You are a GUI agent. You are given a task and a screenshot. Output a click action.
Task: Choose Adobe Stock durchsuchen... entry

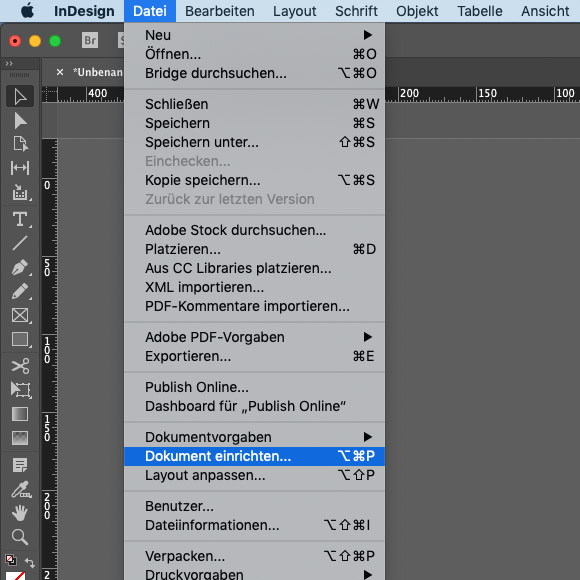(254, 230)
